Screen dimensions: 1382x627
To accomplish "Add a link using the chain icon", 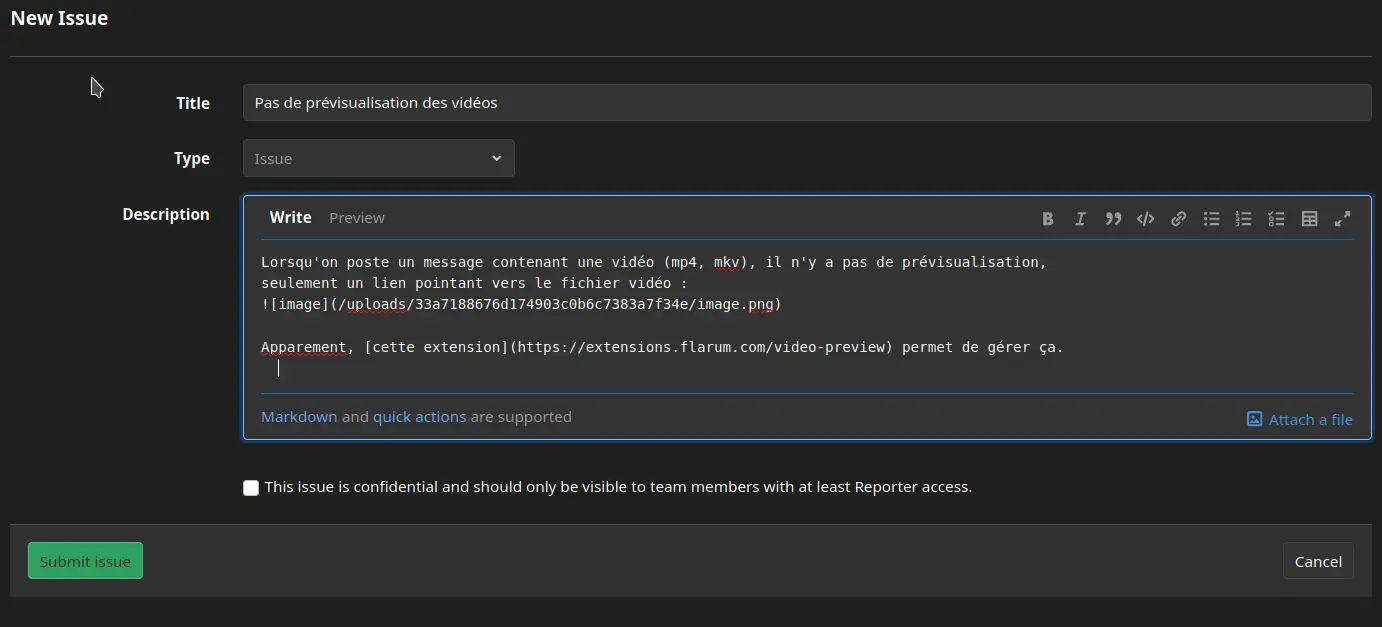I will click(1179, 219).
